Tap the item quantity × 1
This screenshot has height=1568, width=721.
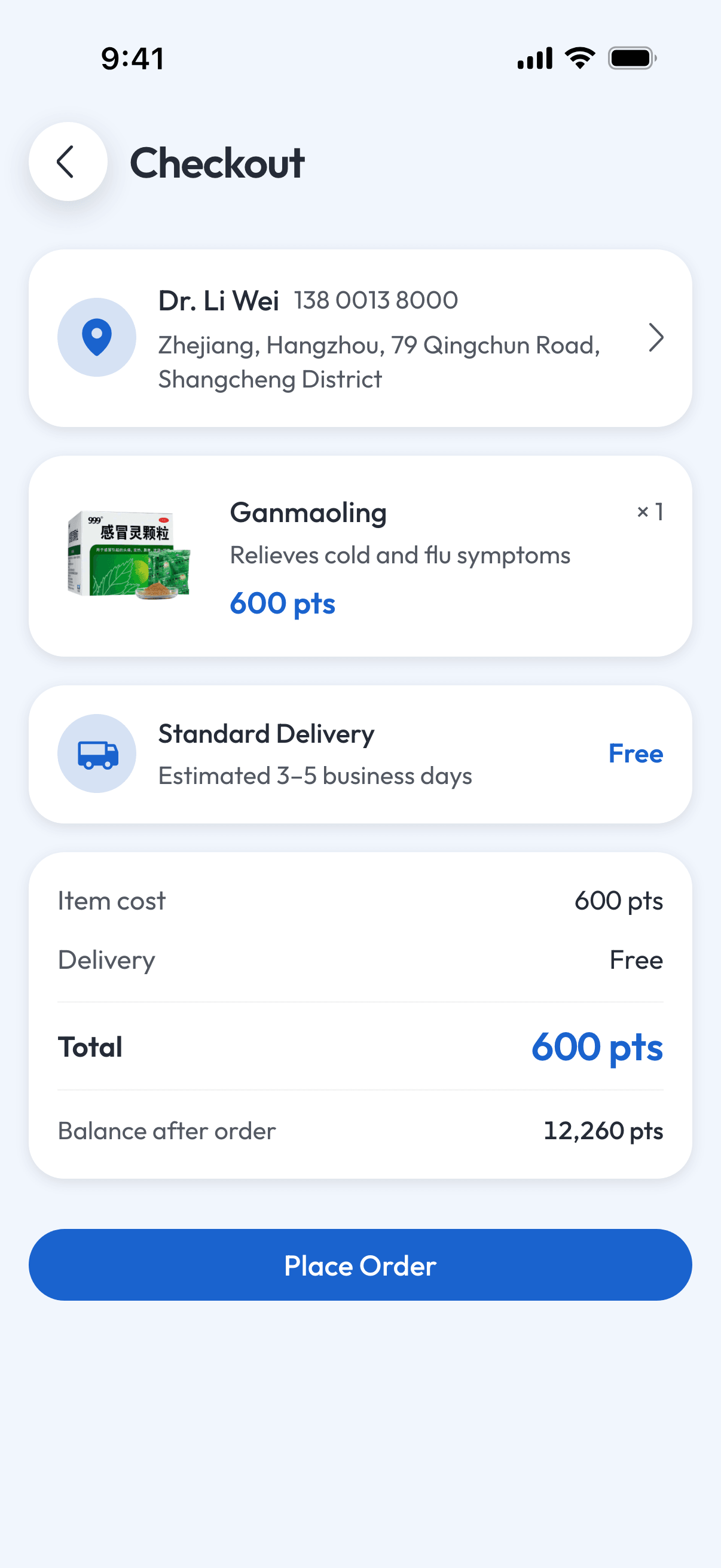click(x=650, y=512)
